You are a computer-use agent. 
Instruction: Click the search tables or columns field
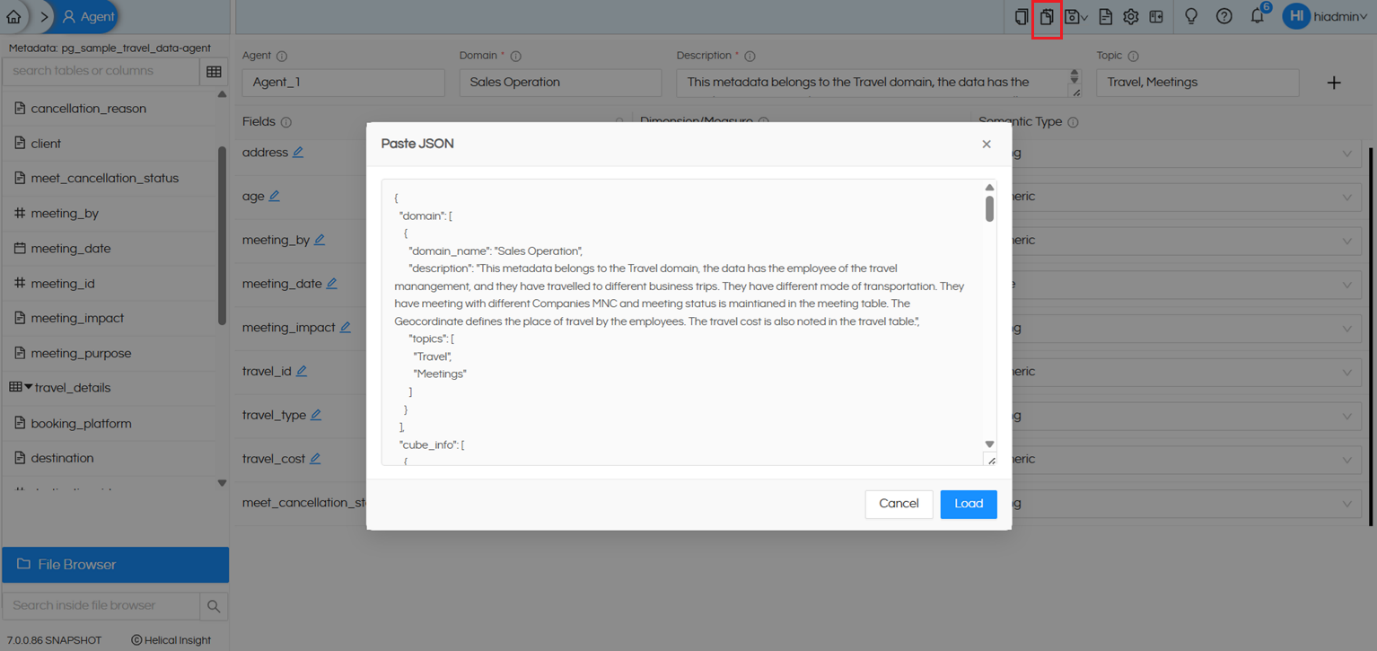pyautogui.click(x=101, y=71)
